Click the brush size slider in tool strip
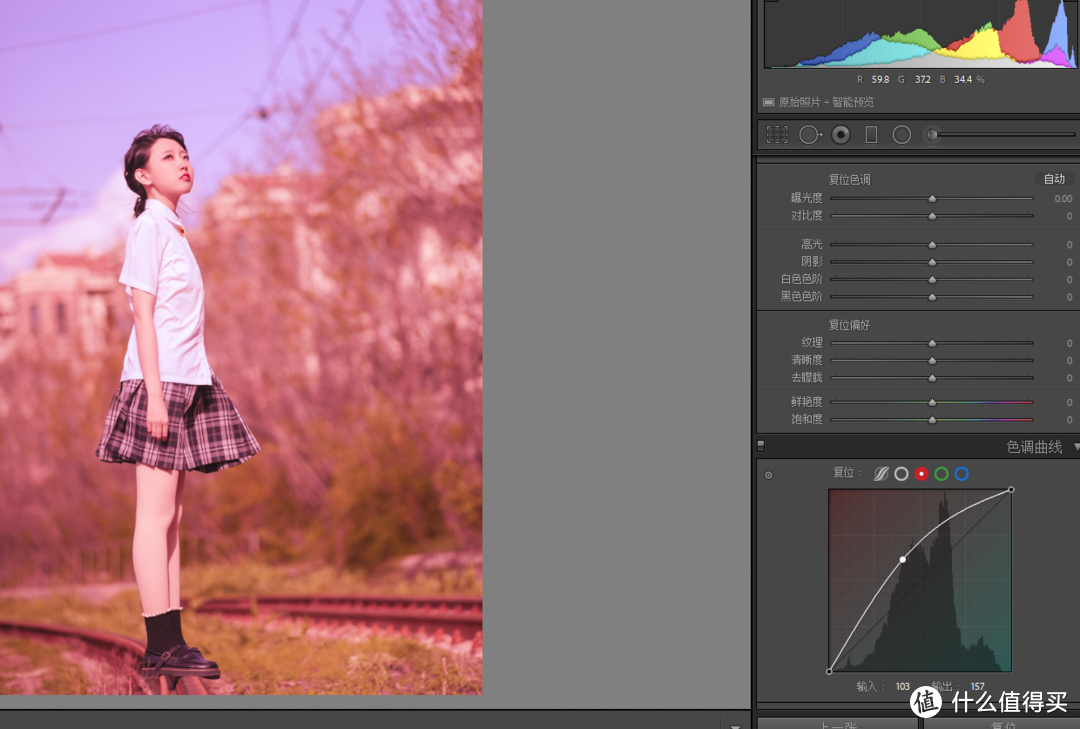Image resolution: width=1080 pixels, height=729 pixels. point(1006,134)
